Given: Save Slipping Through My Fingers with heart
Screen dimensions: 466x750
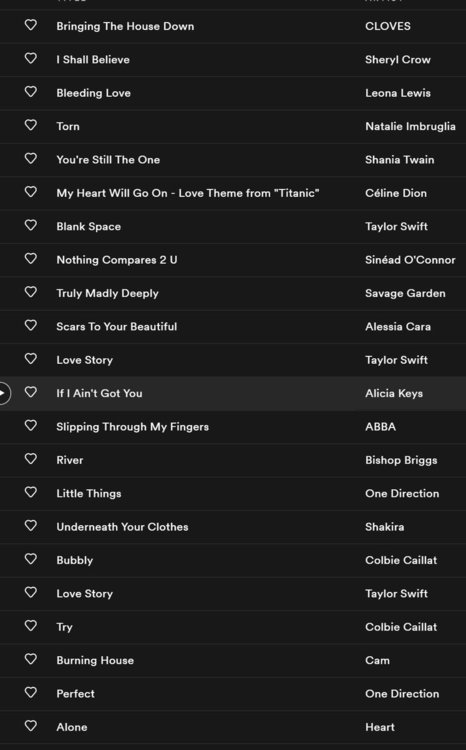Looking at the screenshot, I should pyautogui.click(x=31, y=425).
